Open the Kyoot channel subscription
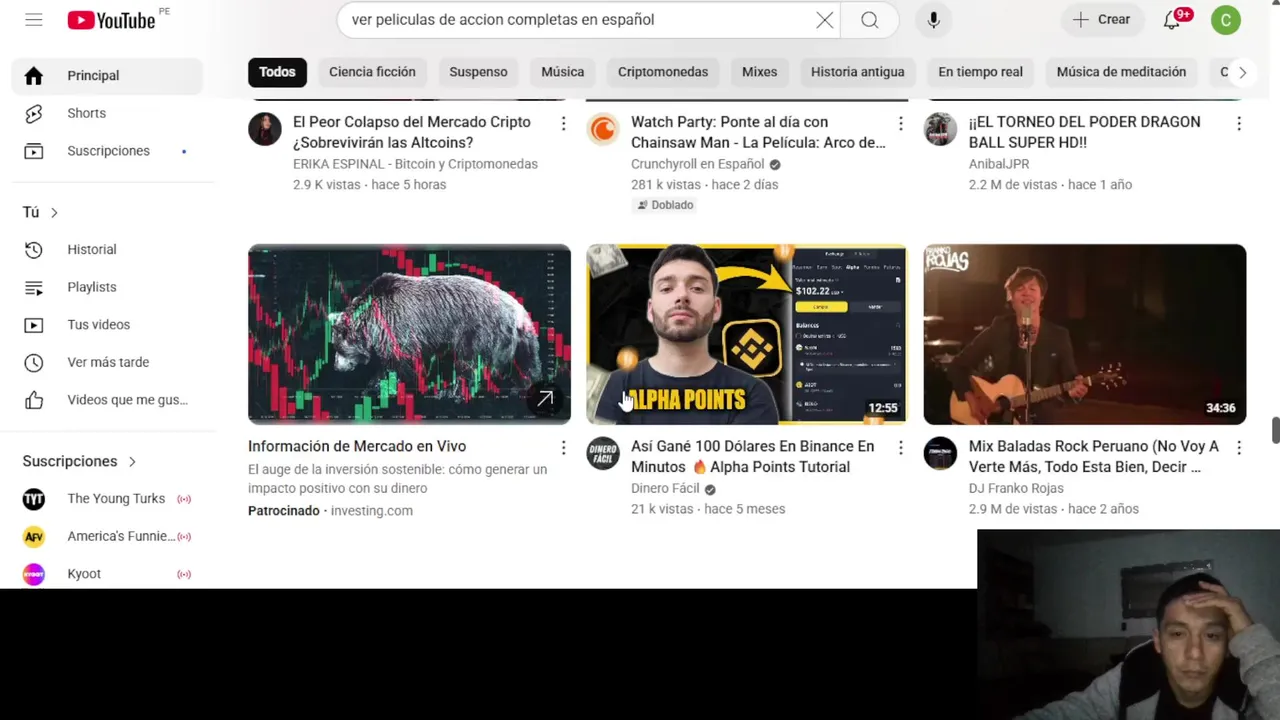The height and width of the screenshot is (720, 1280). coord(107,574)
